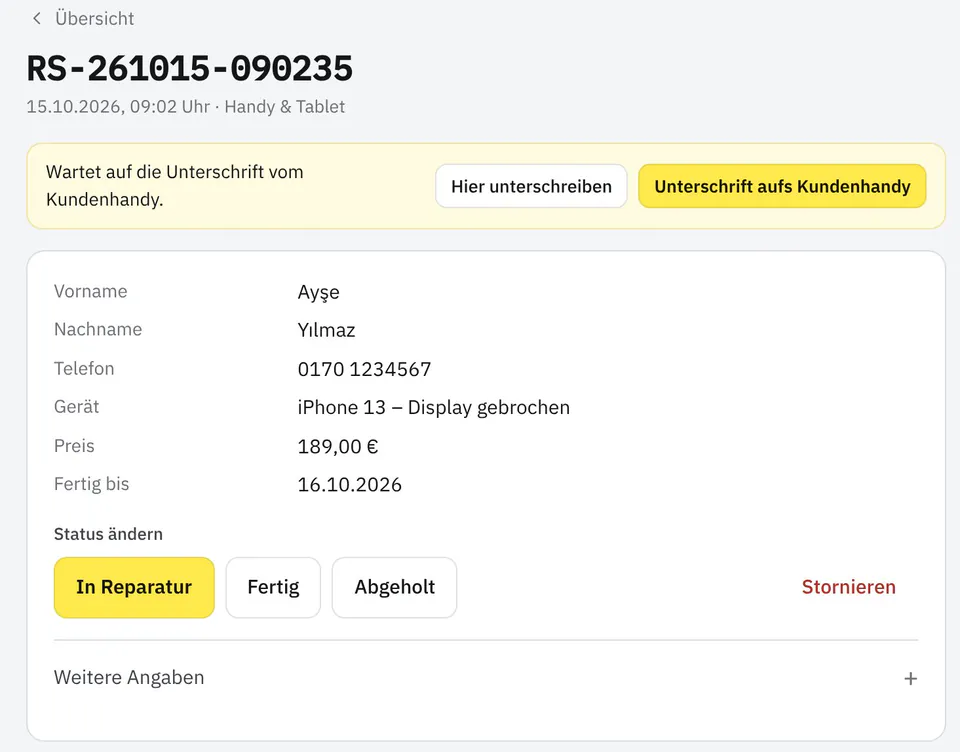
Task: Click the Gerät label
Action: [77, 407]
